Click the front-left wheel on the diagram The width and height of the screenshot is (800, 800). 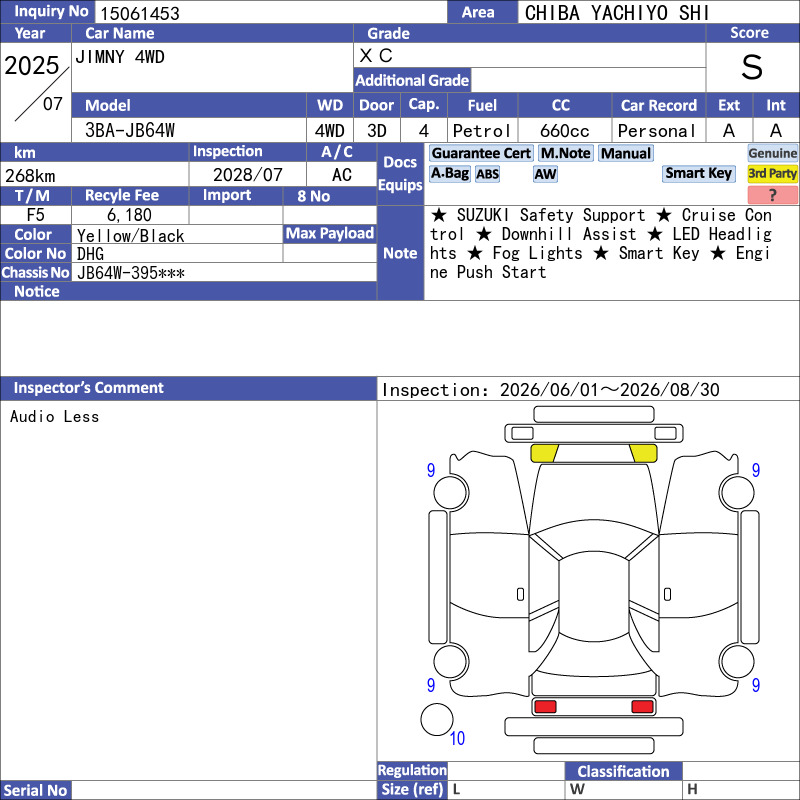451,493
